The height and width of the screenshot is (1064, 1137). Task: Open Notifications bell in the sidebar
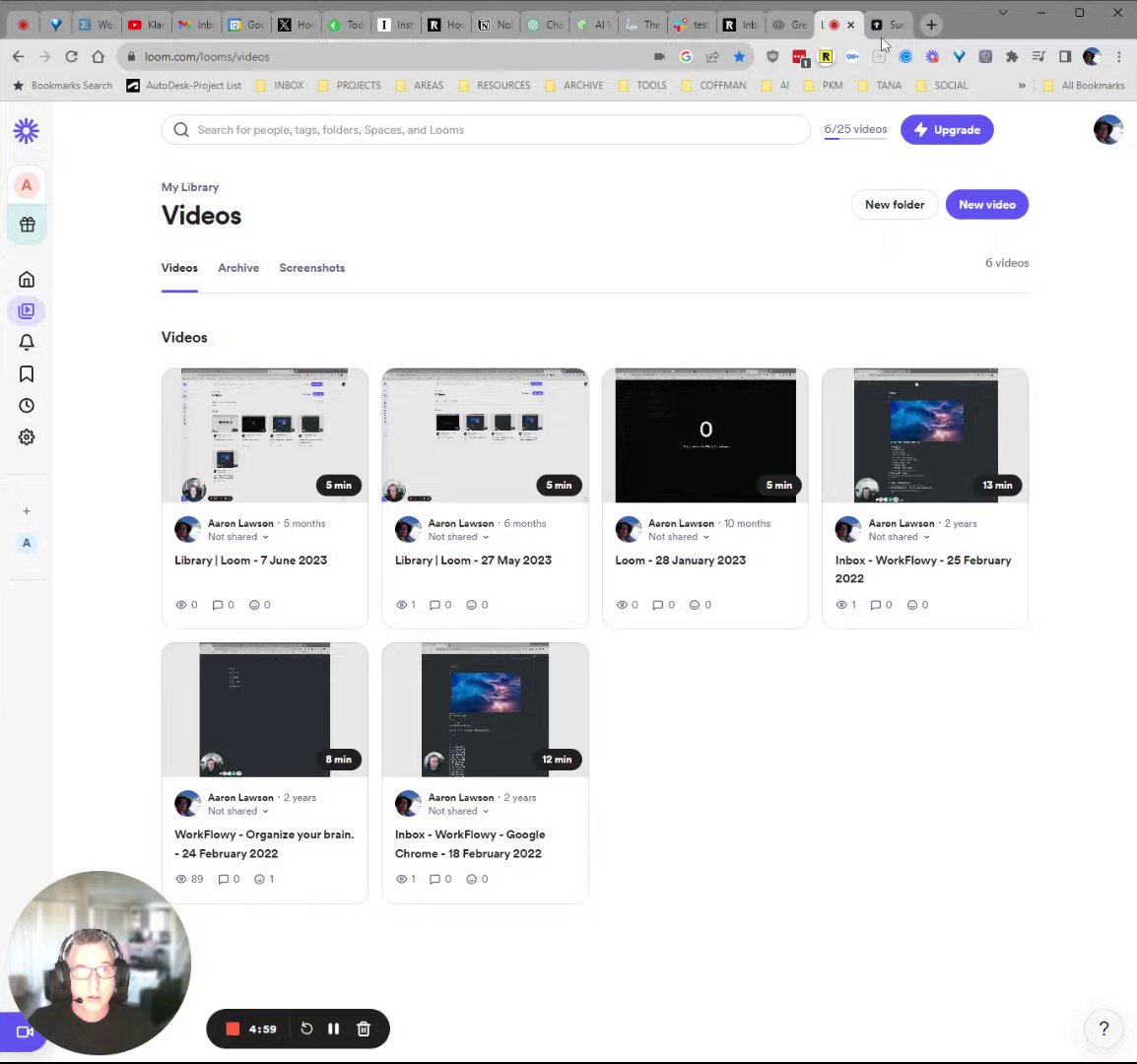[x=26, y=342]
